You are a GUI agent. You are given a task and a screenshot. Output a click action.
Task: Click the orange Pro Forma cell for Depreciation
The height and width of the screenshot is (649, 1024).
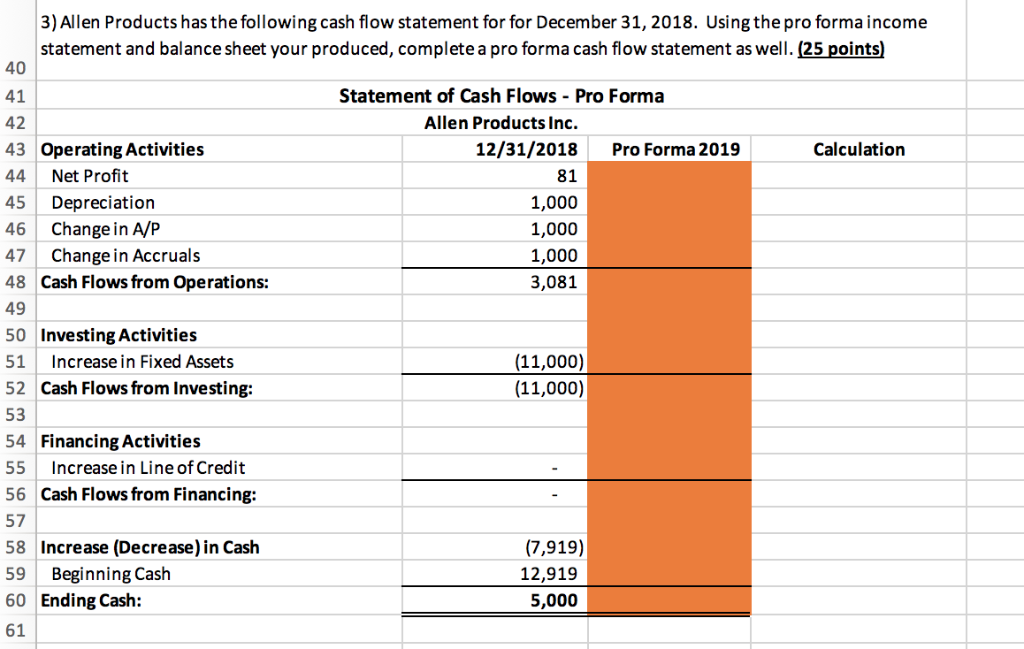pos(669,202)
